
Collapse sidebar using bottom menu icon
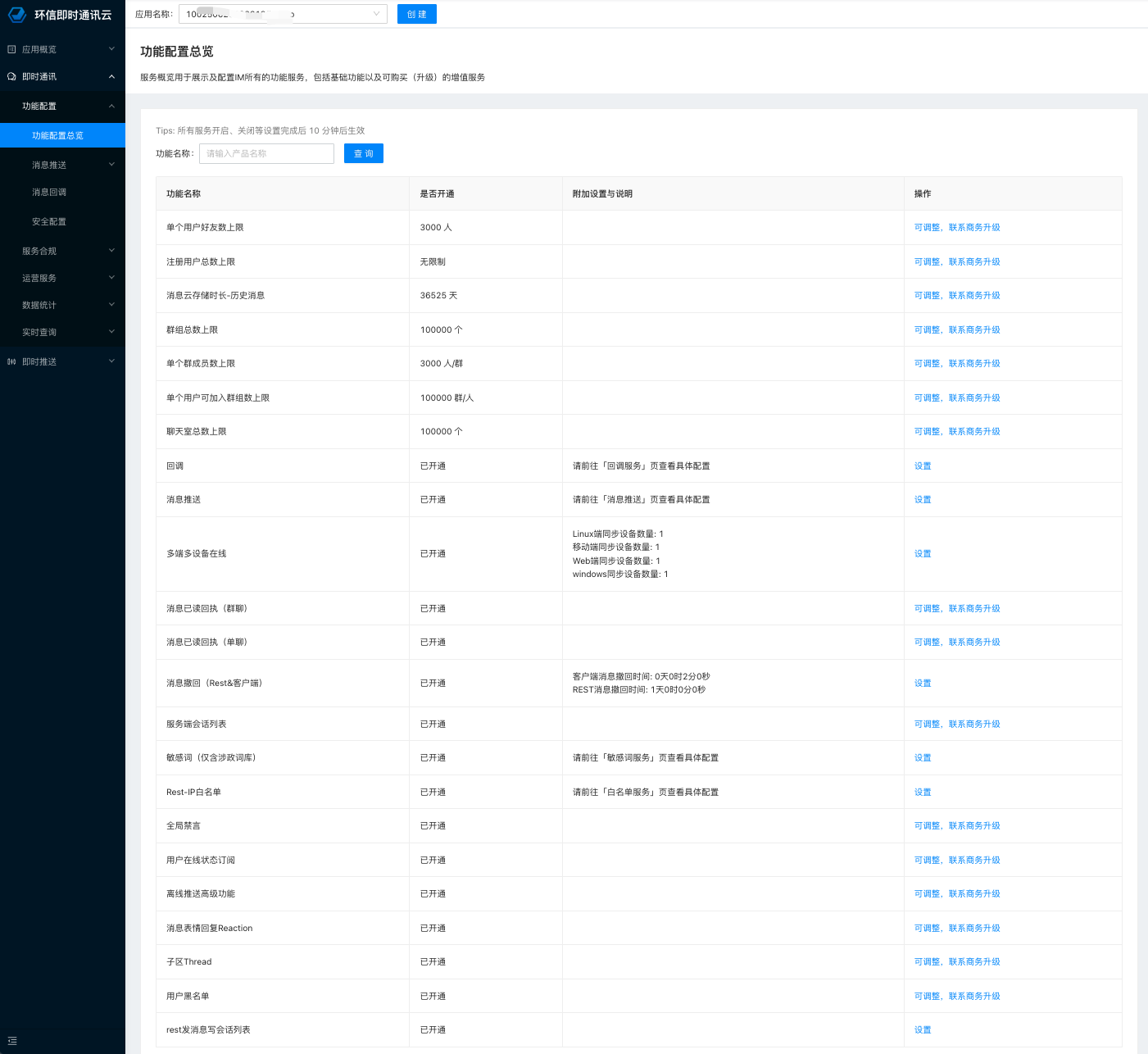12,1041
